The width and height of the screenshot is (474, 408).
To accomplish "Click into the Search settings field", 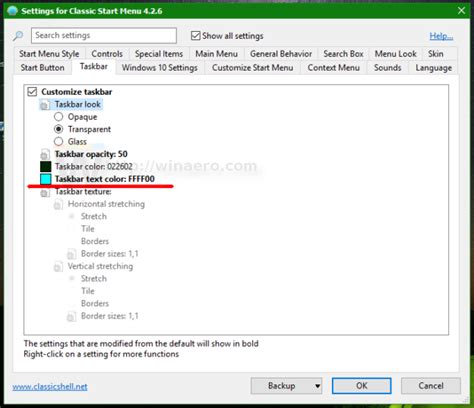I will pos(104,35).
